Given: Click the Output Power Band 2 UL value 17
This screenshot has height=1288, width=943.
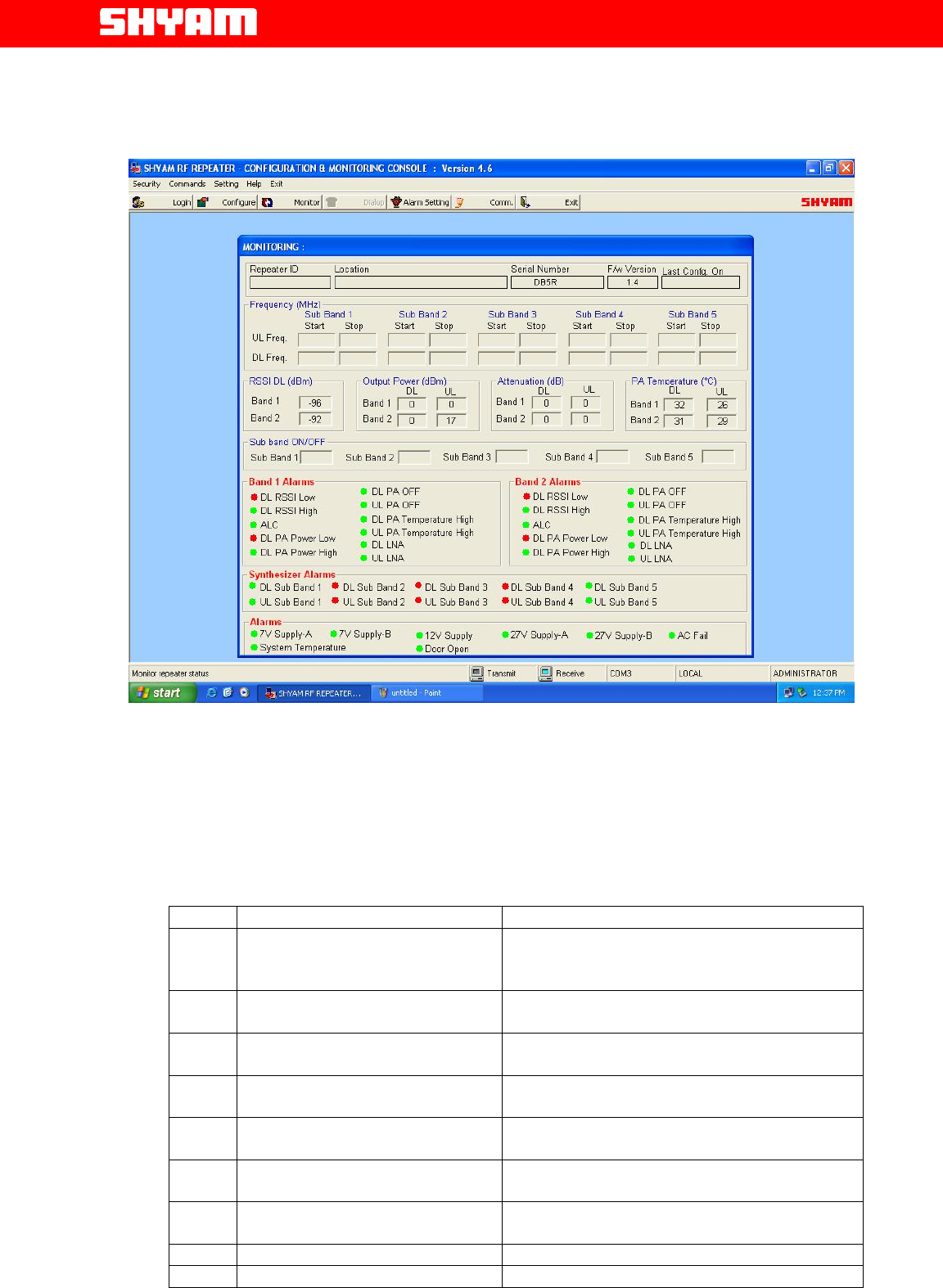Looking at the screenshot, I should click(x=451, y=421).
